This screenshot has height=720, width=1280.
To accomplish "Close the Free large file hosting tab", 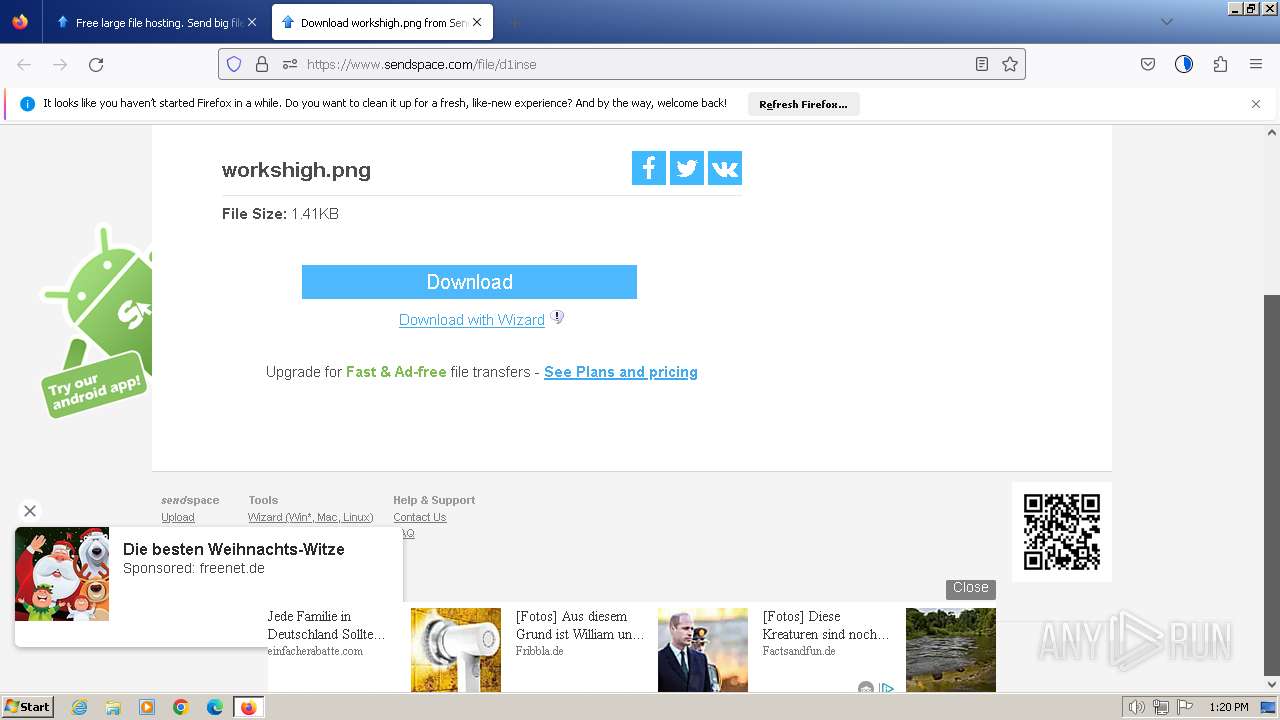I will (252, 22).
